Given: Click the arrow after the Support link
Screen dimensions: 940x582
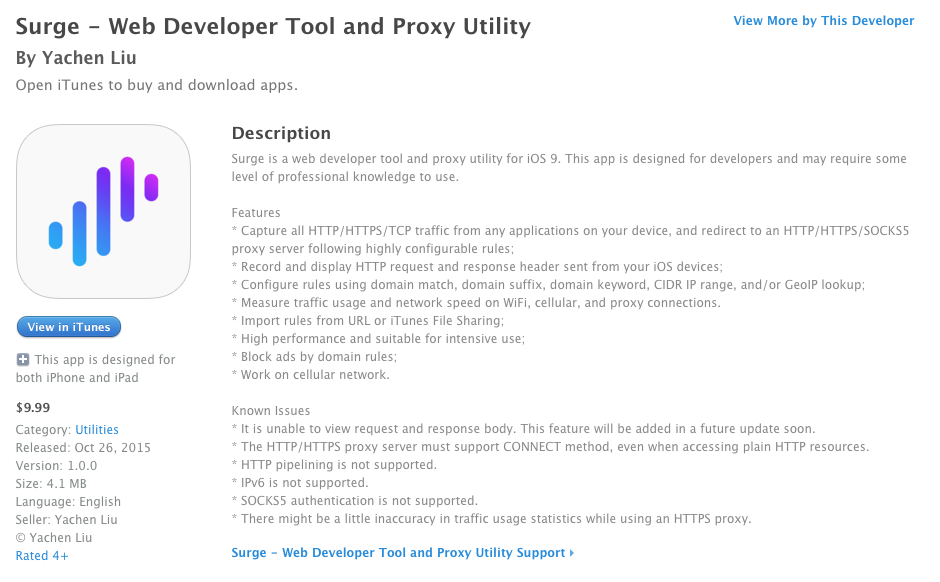Looking at the screenshot, I should [572, 553].
